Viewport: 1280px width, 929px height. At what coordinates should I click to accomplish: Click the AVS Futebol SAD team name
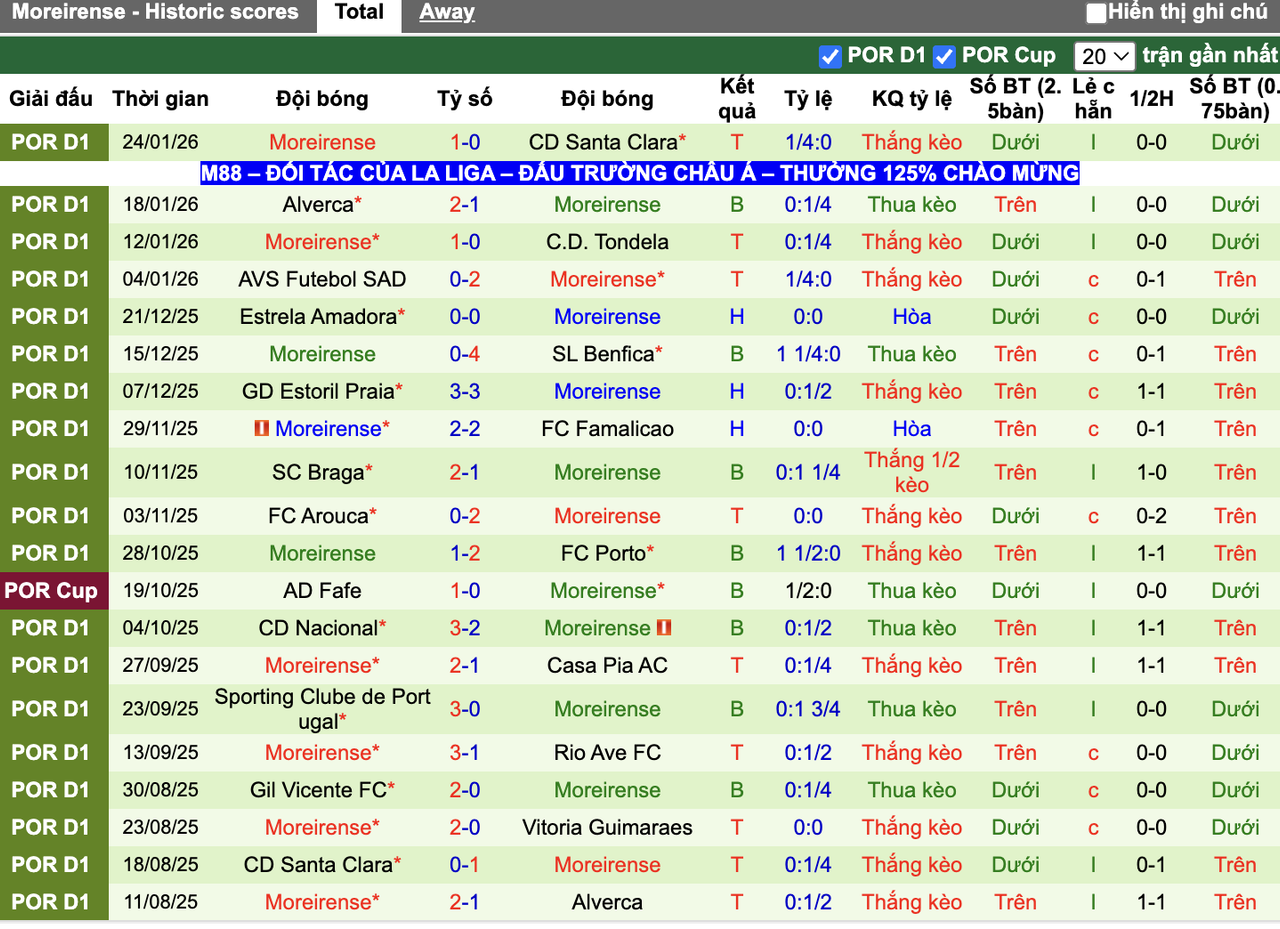(322, 279)
